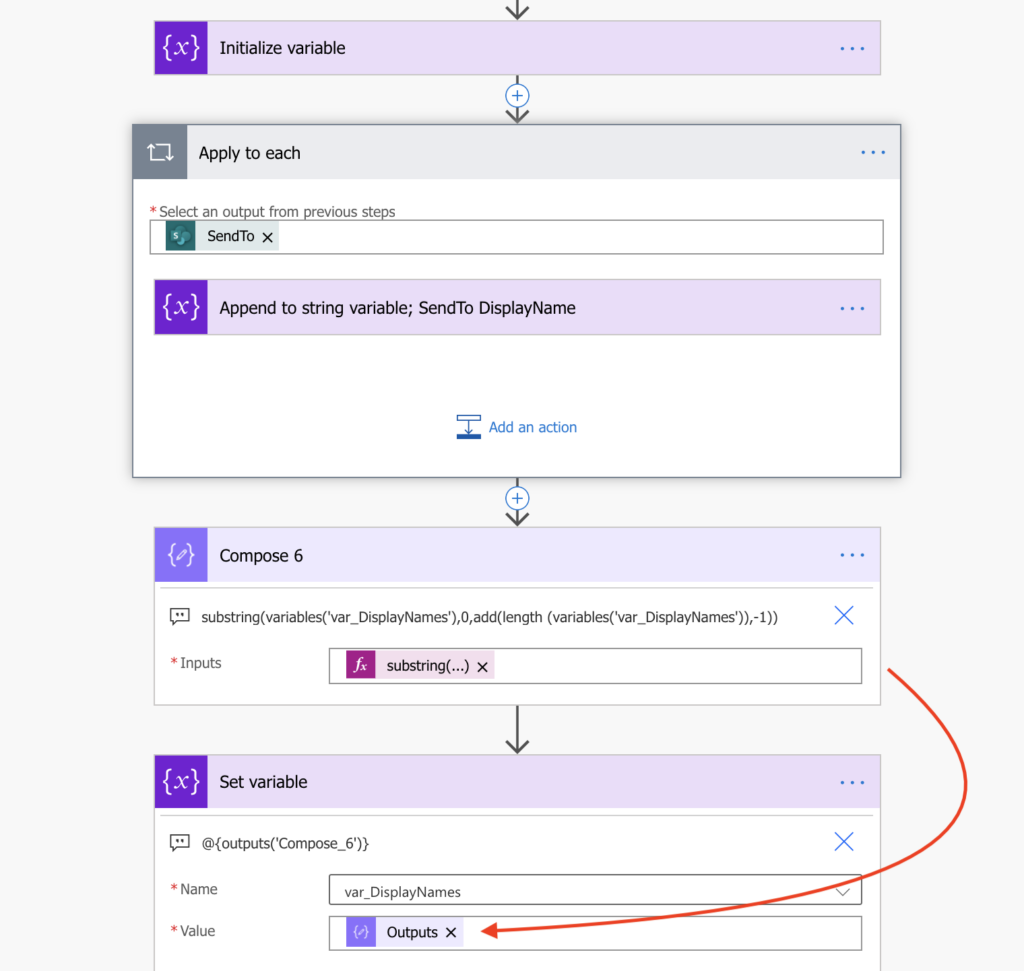Focus the Compose 6 Inputs field
The image size is (1024, 971).
(x=595, y=666)
